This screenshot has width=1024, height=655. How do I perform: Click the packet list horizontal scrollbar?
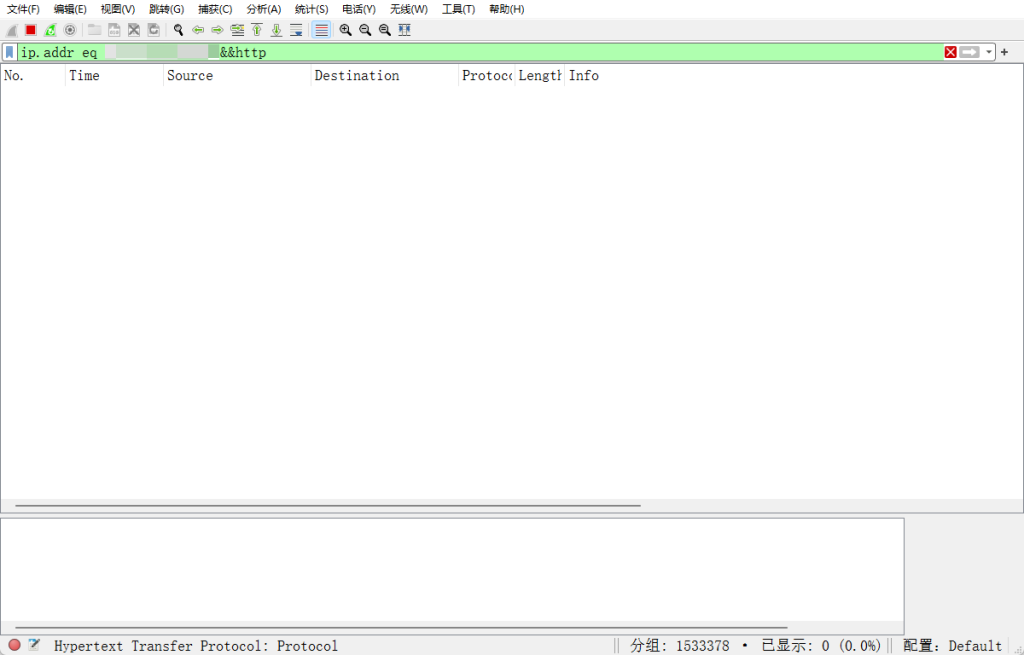[328, 506]
